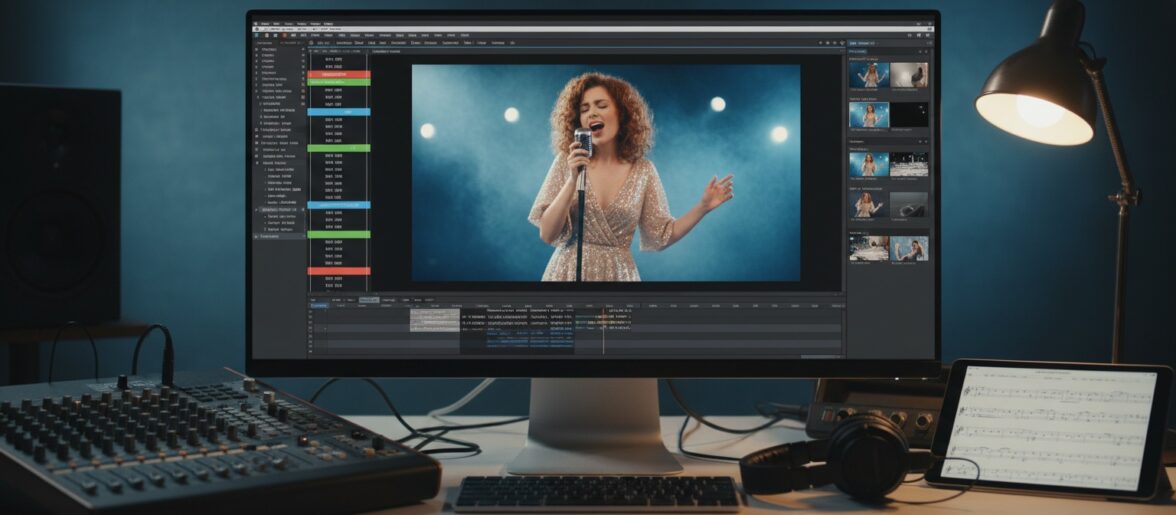Screen dimensions: 1176x515
Task: Select the highlighted singer thumbnail with light border
Action: [x=869, y=115]
